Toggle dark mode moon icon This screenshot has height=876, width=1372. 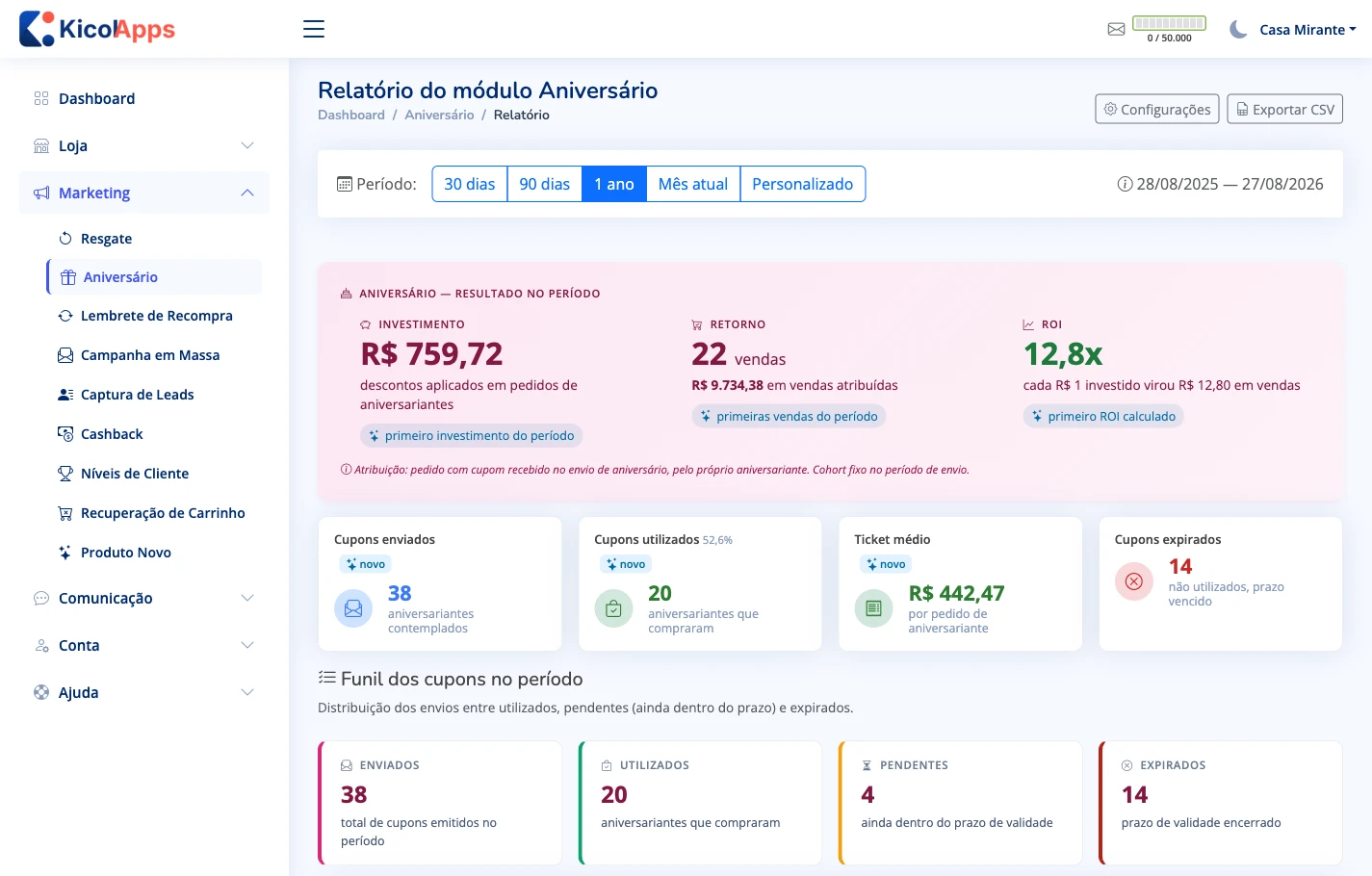tap(1238, 29)
